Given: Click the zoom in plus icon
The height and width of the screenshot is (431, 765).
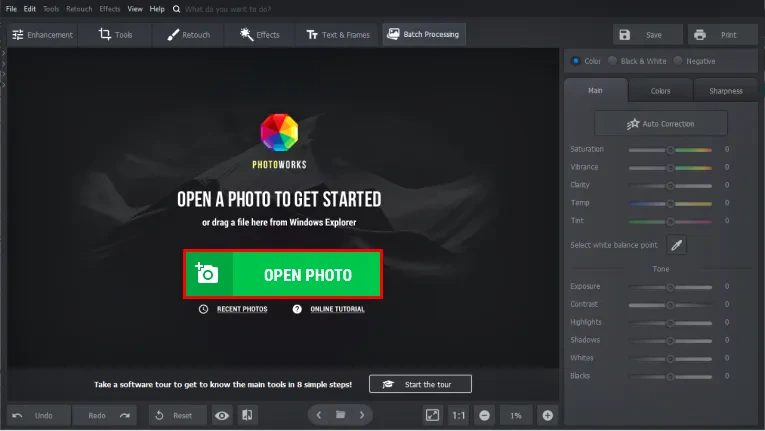Looking at the screenshot, I should point(547,415).
